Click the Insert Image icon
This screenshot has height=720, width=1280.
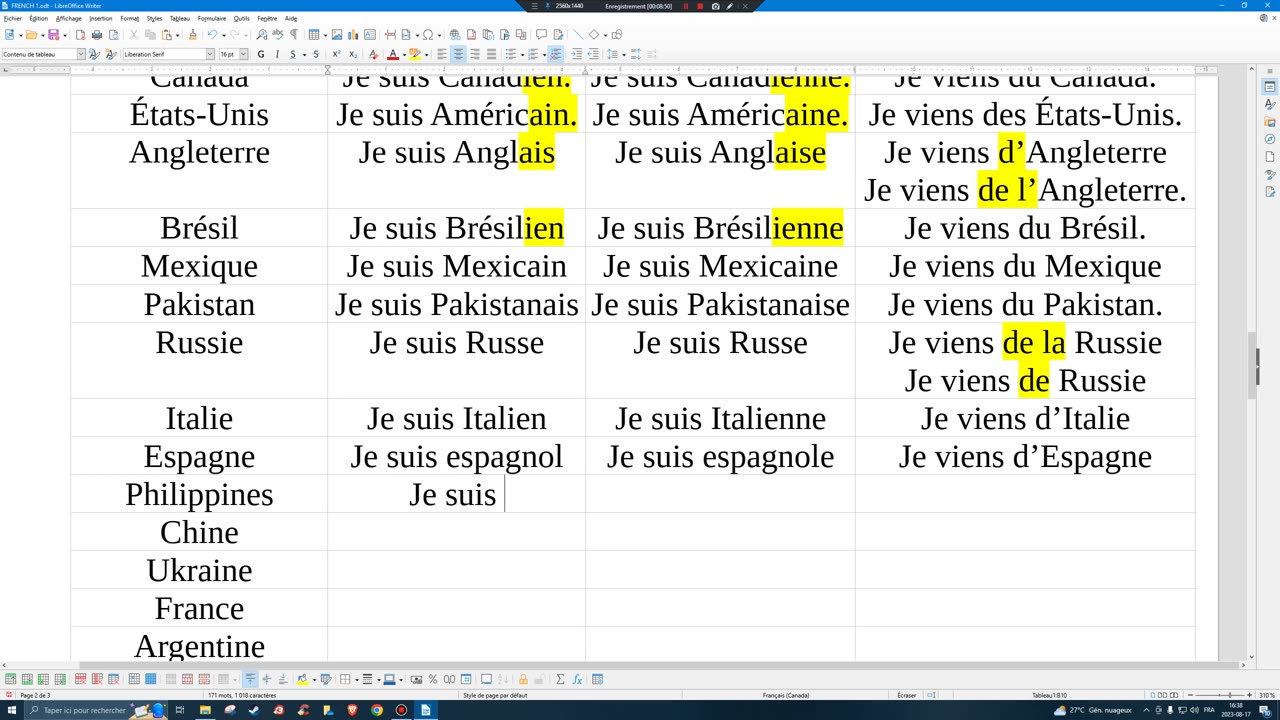(336, 35)
